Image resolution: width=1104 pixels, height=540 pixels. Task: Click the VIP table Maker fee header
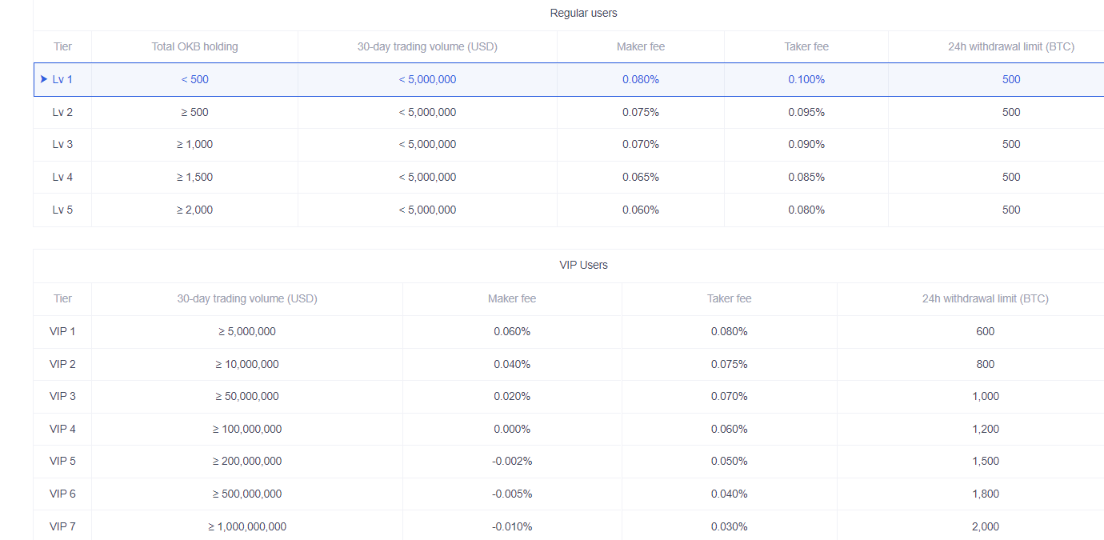click(x=512, y=299)
